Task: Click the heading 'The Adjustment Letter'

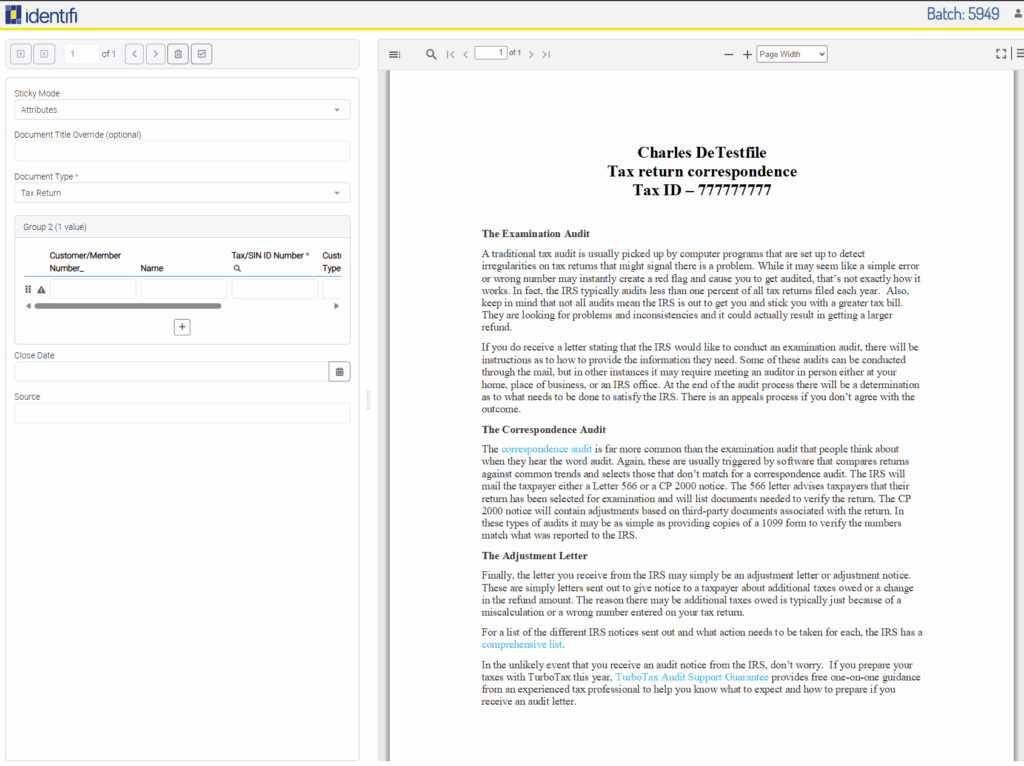Action: point(534,556)
